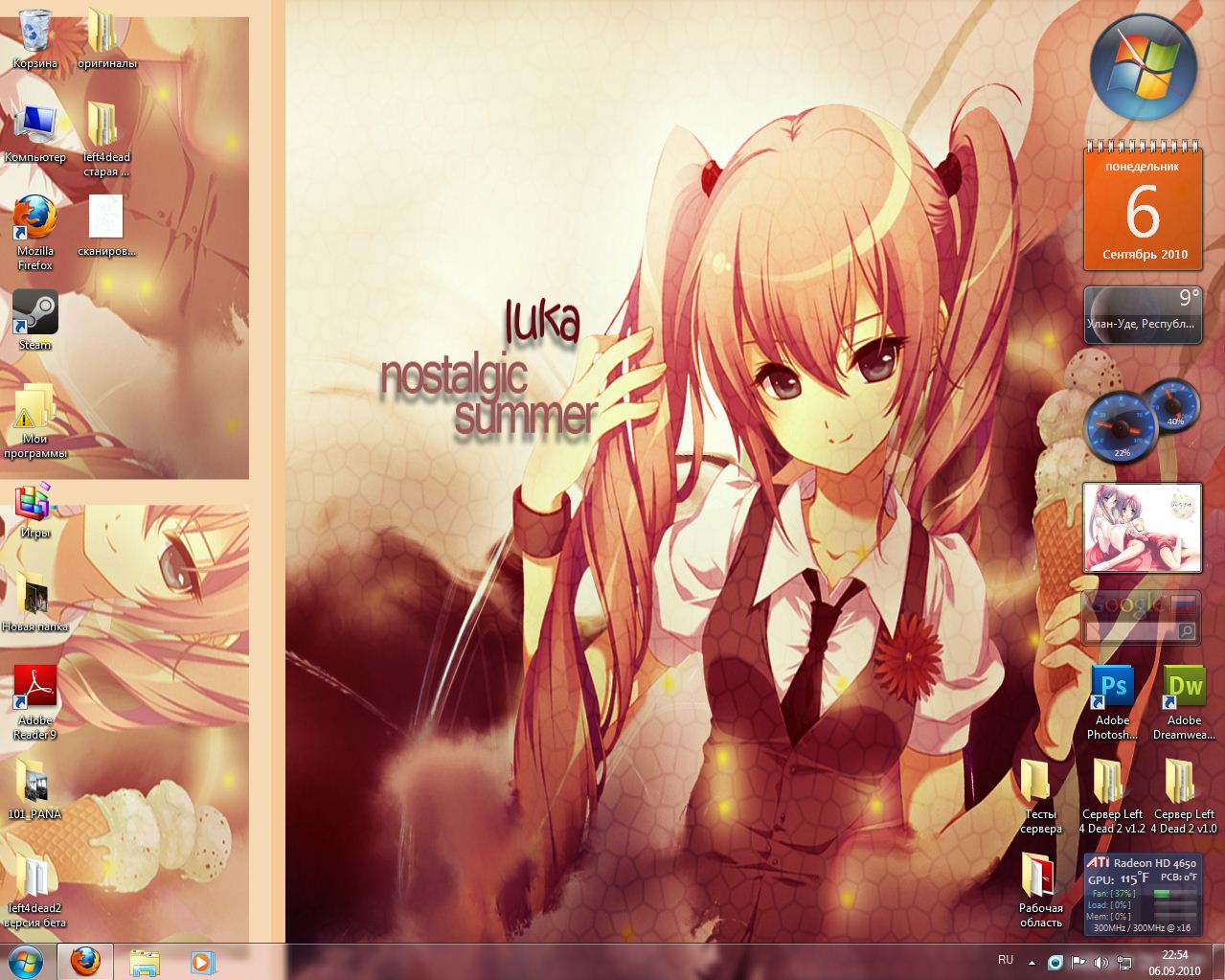Open the Action Center flag icon
This screenshot has height=980, width=1225.
pos(1078,962)
